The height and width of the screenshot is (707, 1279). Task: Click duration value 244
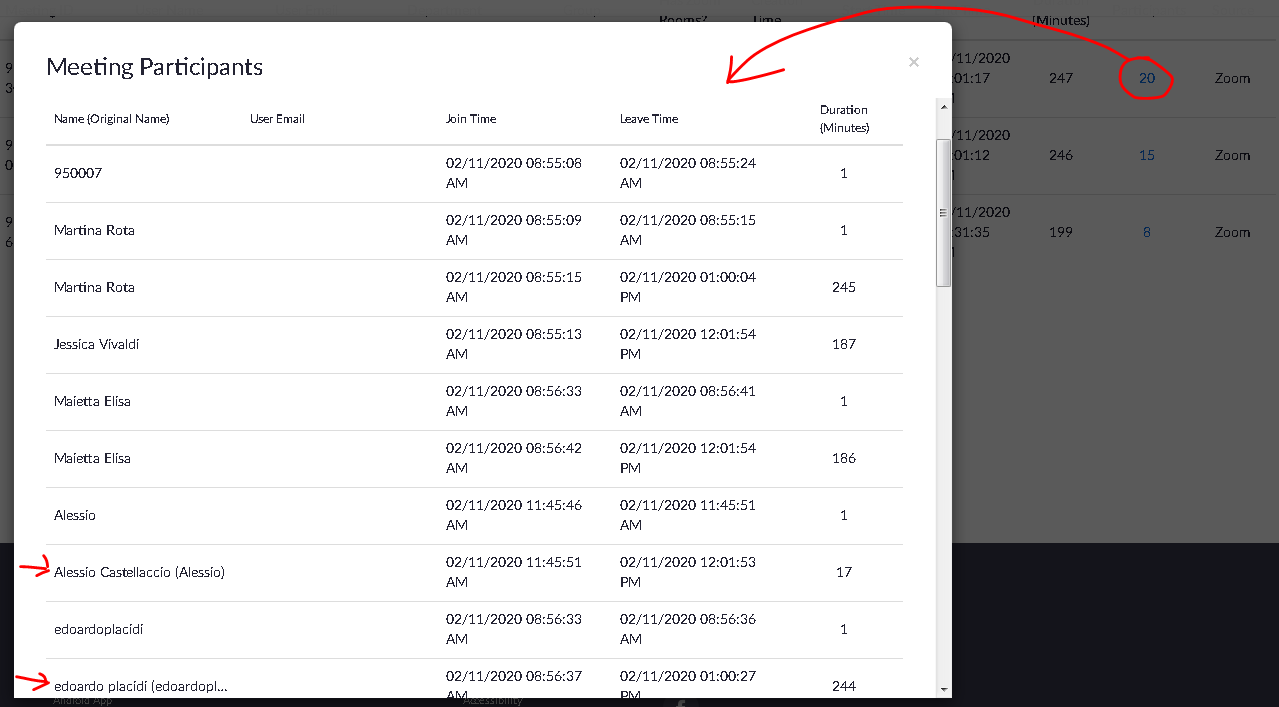click(x=844, y=686)
